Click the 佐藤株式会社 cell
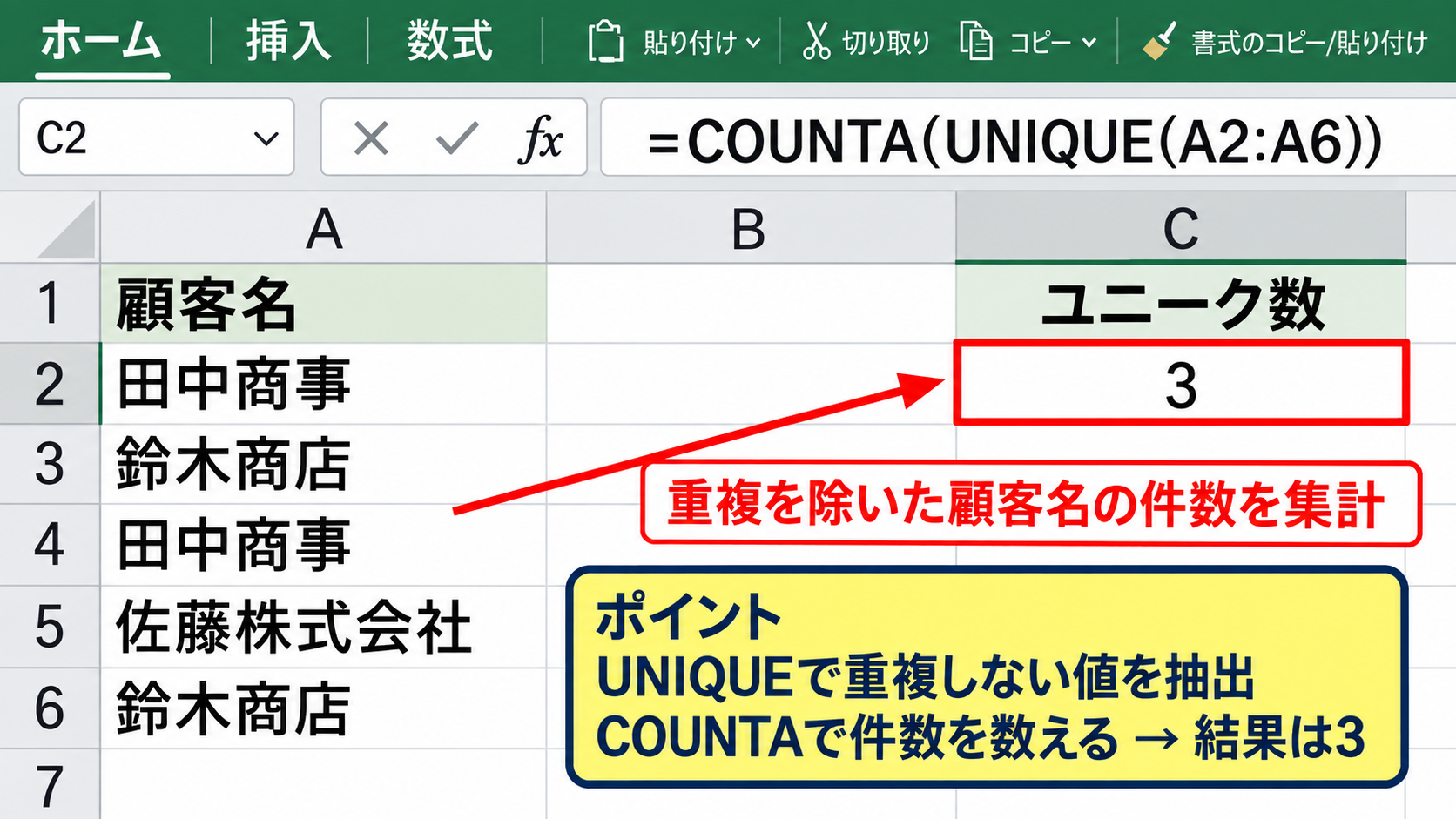 (323, 627)
